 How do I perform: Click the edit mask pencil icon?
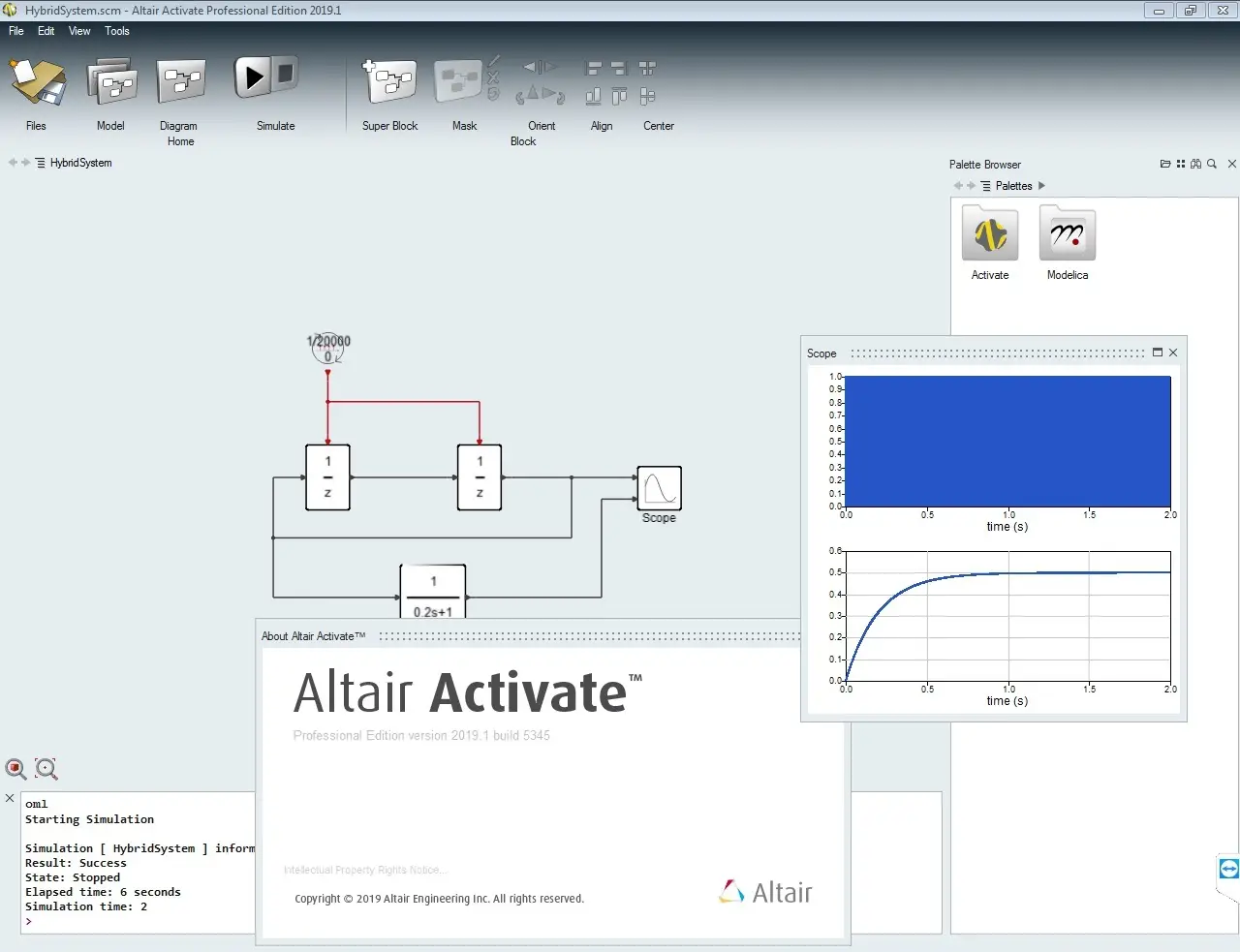tap(494, 62)
